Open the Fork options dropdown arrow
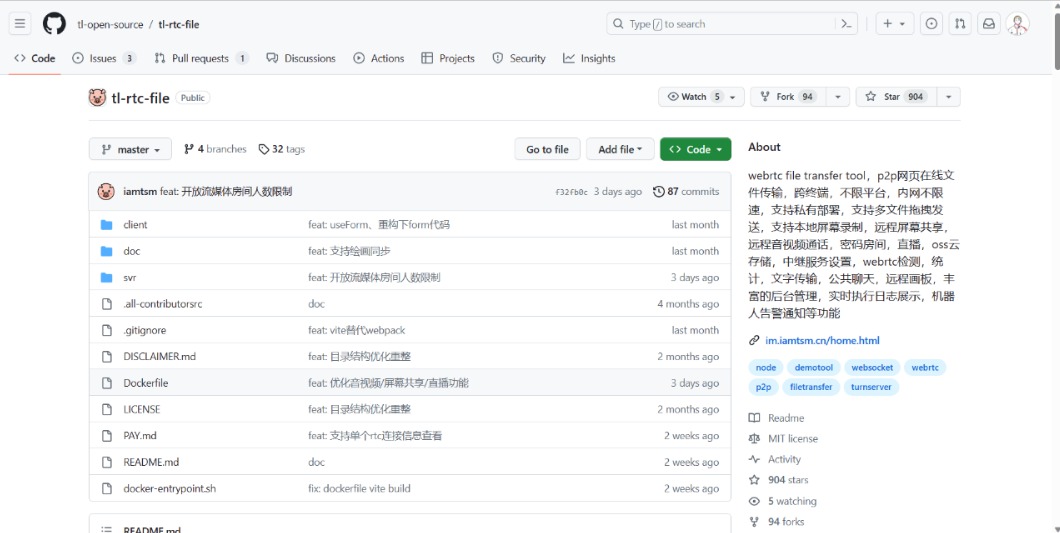The height and width of the screenshot is (533, 1060). 838,97
